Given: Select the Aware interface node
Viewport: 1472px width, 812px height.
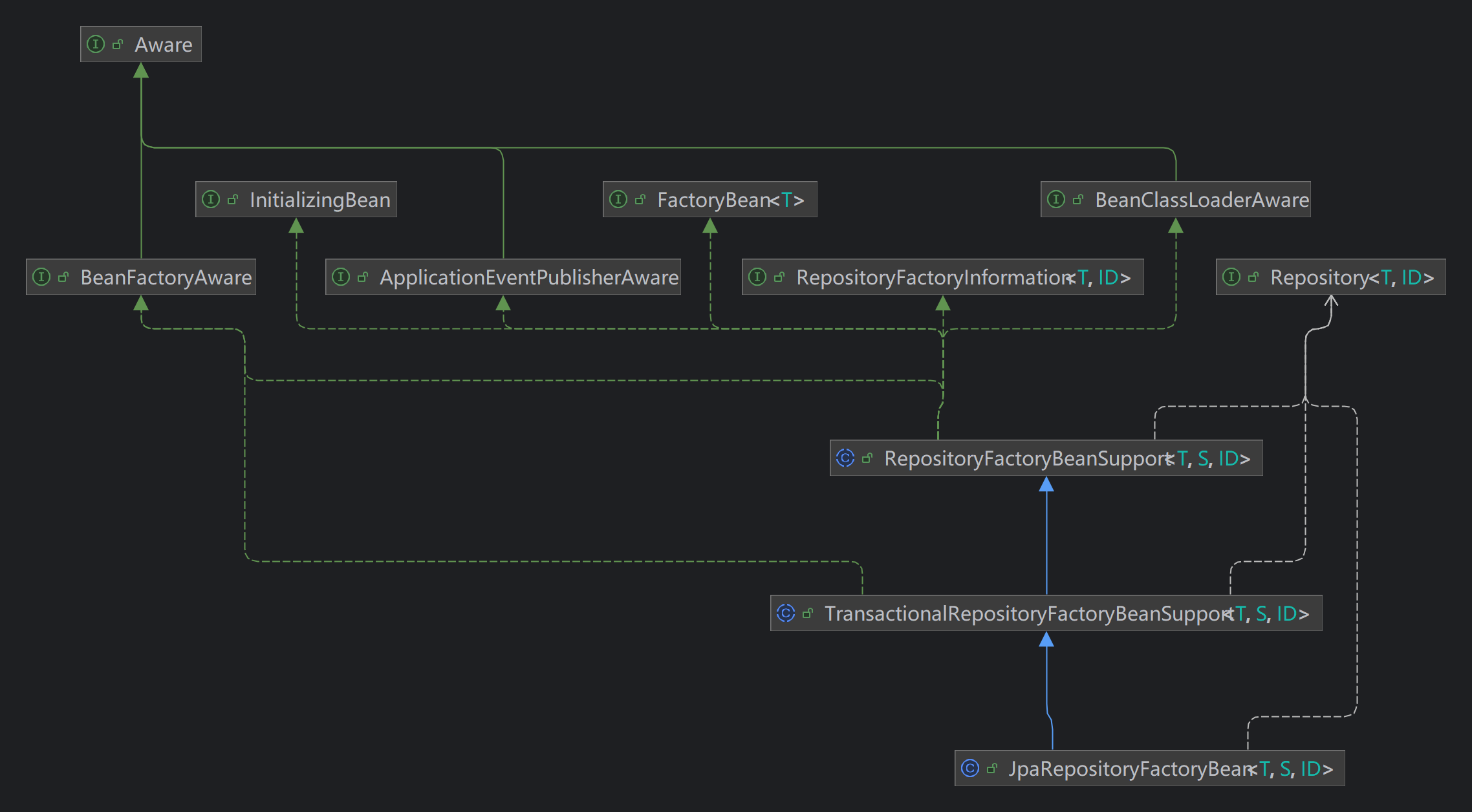Looking at the screenshot, I should 163,45.
